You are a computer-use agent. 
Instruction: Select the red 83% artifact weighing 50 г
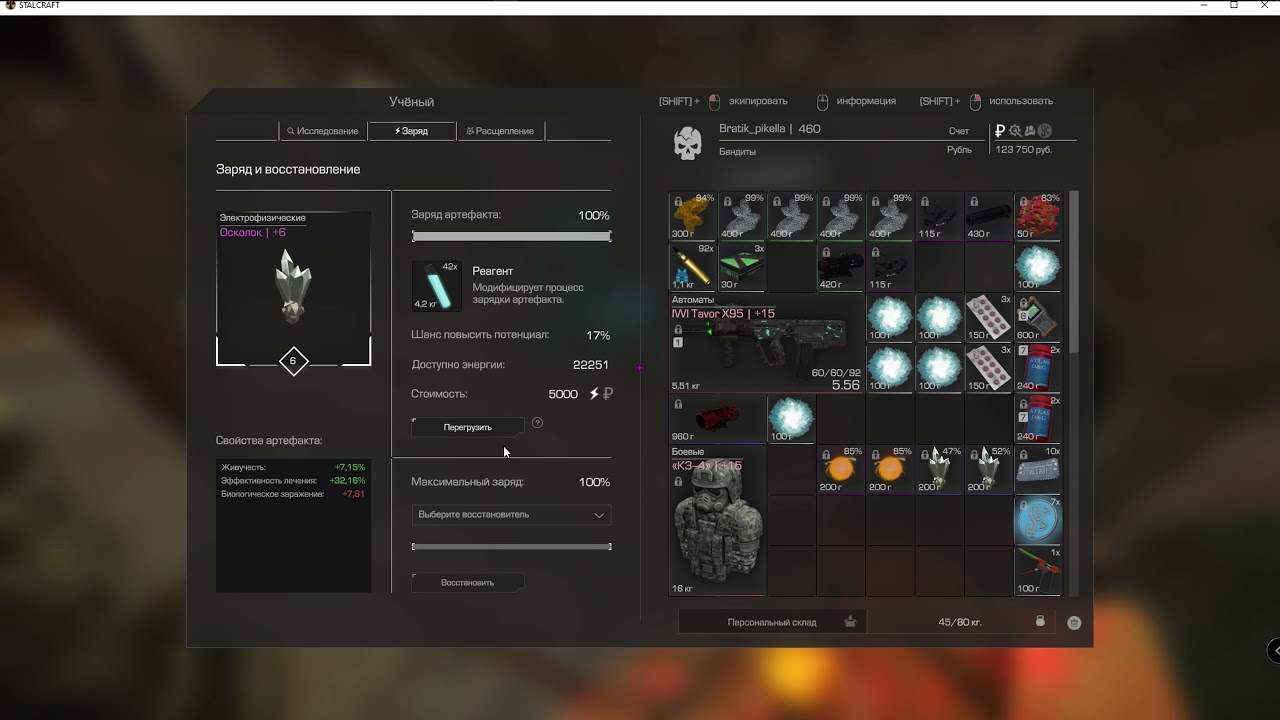1038,217
